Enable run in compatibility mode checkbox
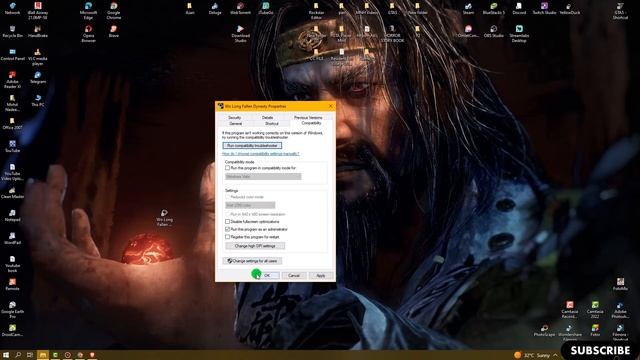 pos(227,168)
